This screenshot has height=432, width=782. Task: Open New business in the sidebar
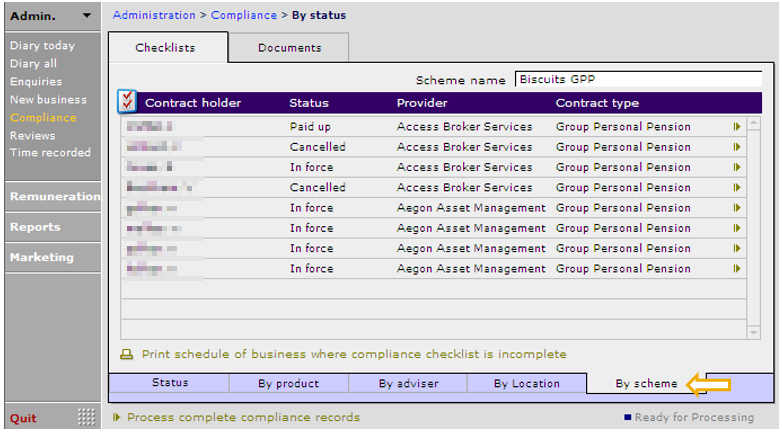pos(48,99)
